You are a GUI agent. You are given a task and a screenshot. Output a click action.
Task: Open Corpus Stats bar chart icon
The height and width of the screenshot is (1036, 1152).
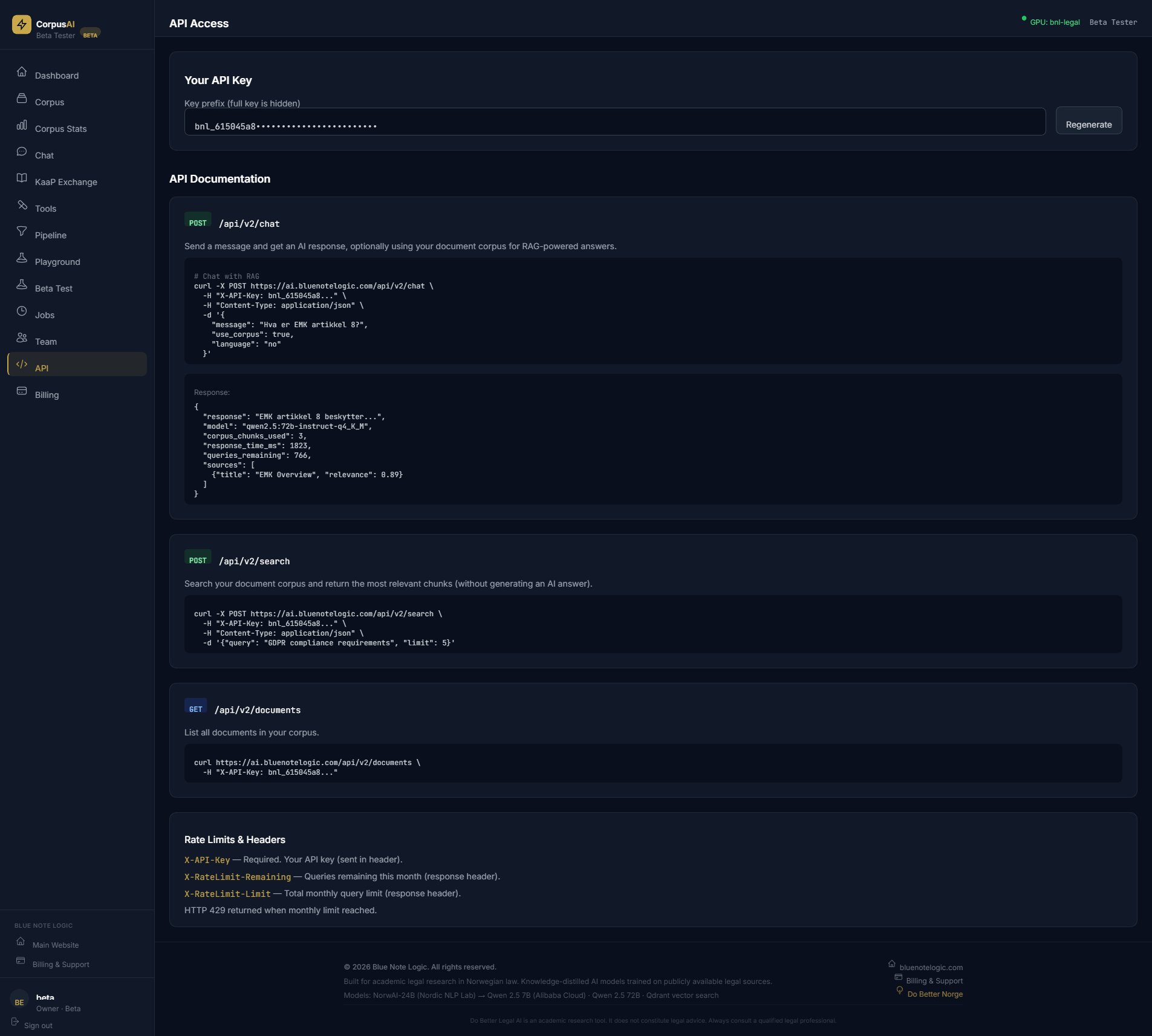(22, 125)
